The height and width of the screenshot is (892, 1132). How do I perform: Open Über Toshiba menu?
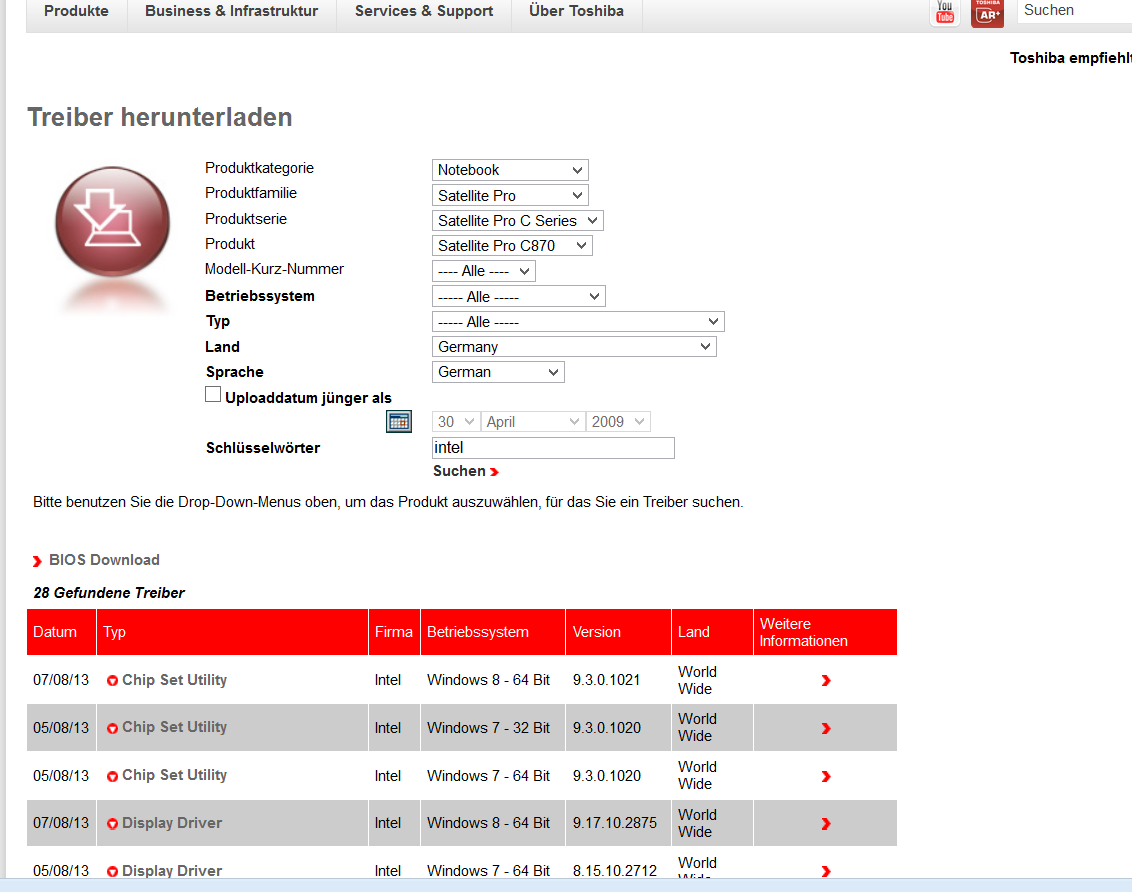point(576,11)
